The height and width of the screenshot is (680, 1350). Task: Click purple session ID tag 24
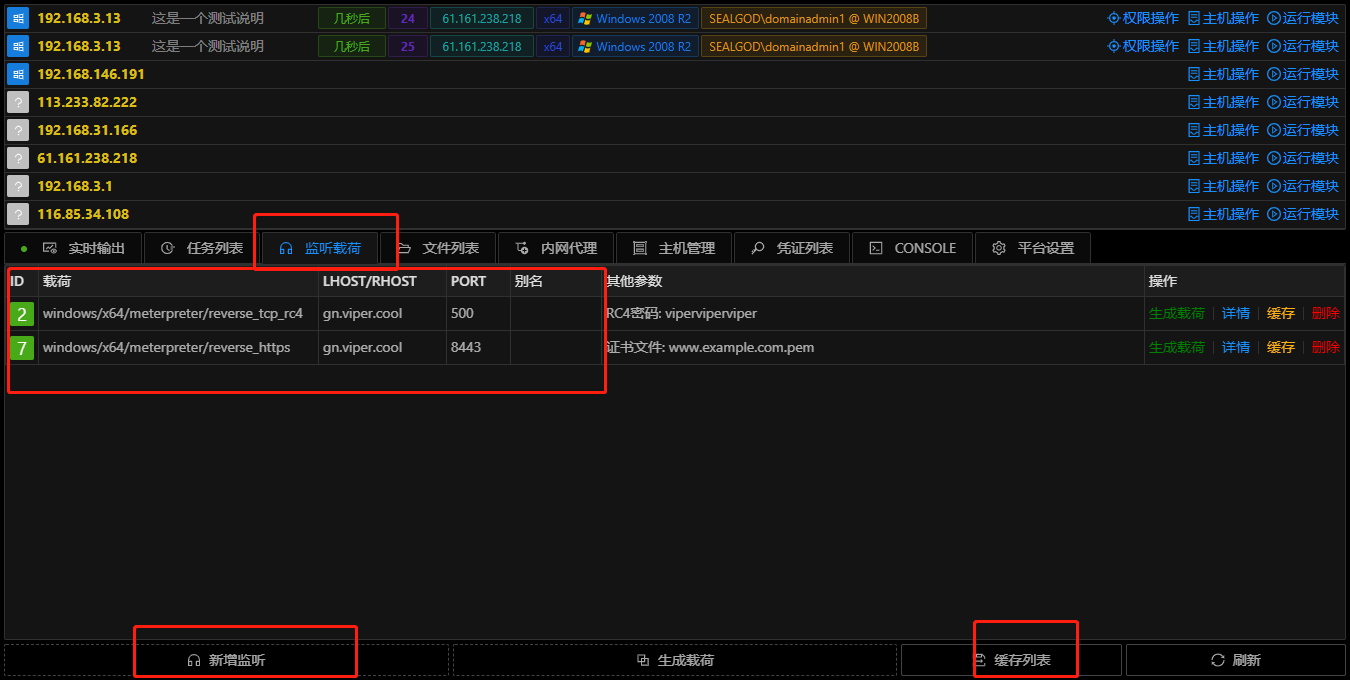[x=407, y=18]
